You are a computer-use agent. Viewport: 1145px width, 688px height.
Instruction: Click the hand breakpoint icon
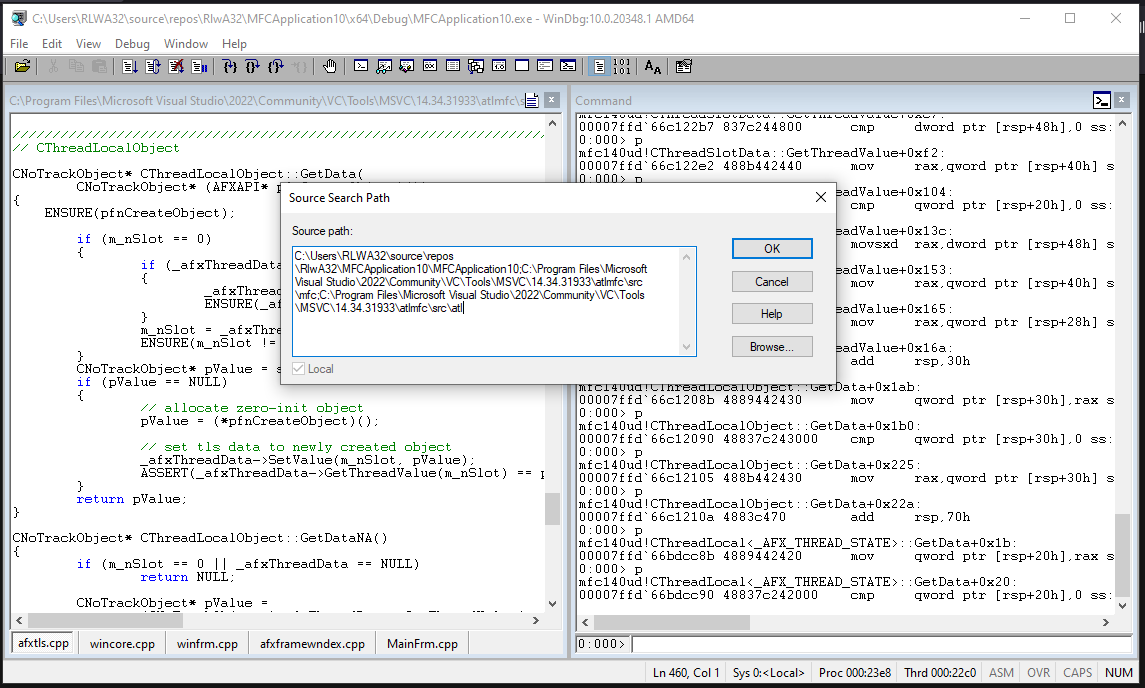tap(329, 67)
